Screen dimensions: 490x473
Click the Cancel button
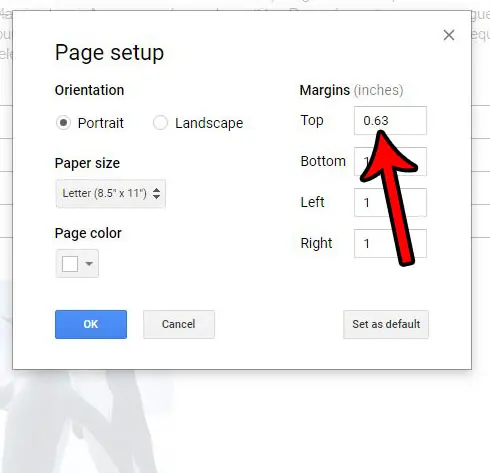179,324
